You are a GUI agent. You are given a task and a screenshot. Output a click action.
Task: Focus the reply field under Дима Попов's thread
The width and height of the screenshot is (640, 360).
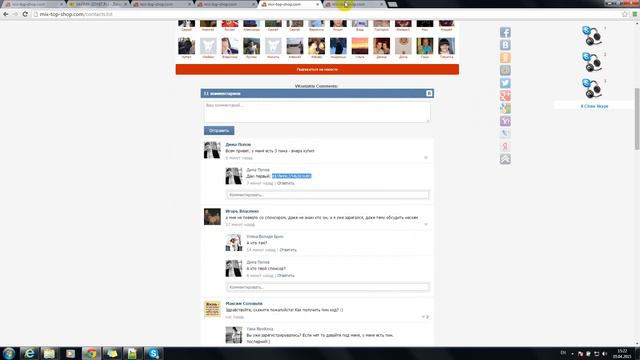tap(328, 195)
